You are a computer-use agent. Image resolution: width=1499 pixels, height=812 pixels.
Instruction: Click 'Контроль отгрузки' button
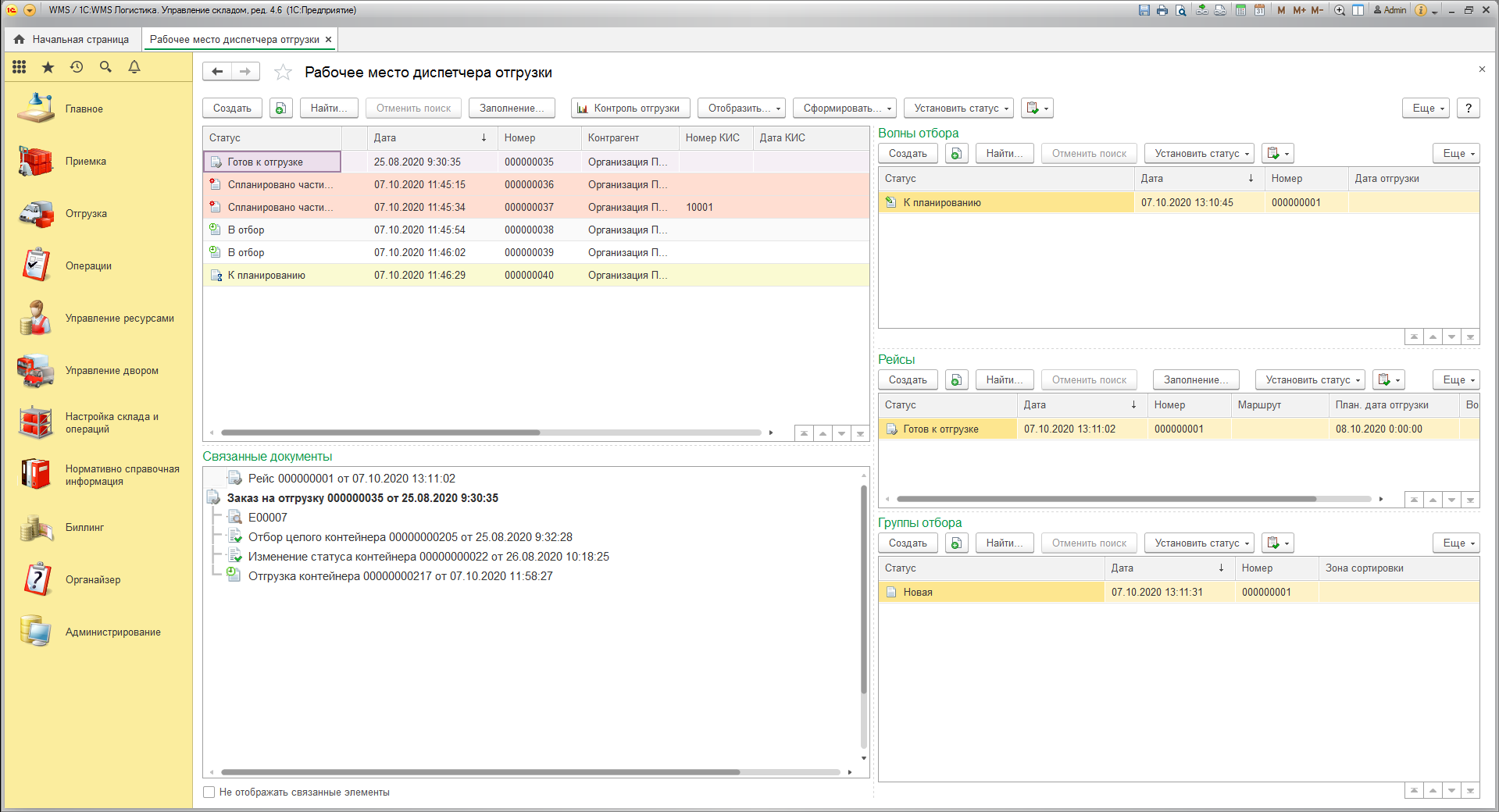pyautogui.click(x=630, y=109)
